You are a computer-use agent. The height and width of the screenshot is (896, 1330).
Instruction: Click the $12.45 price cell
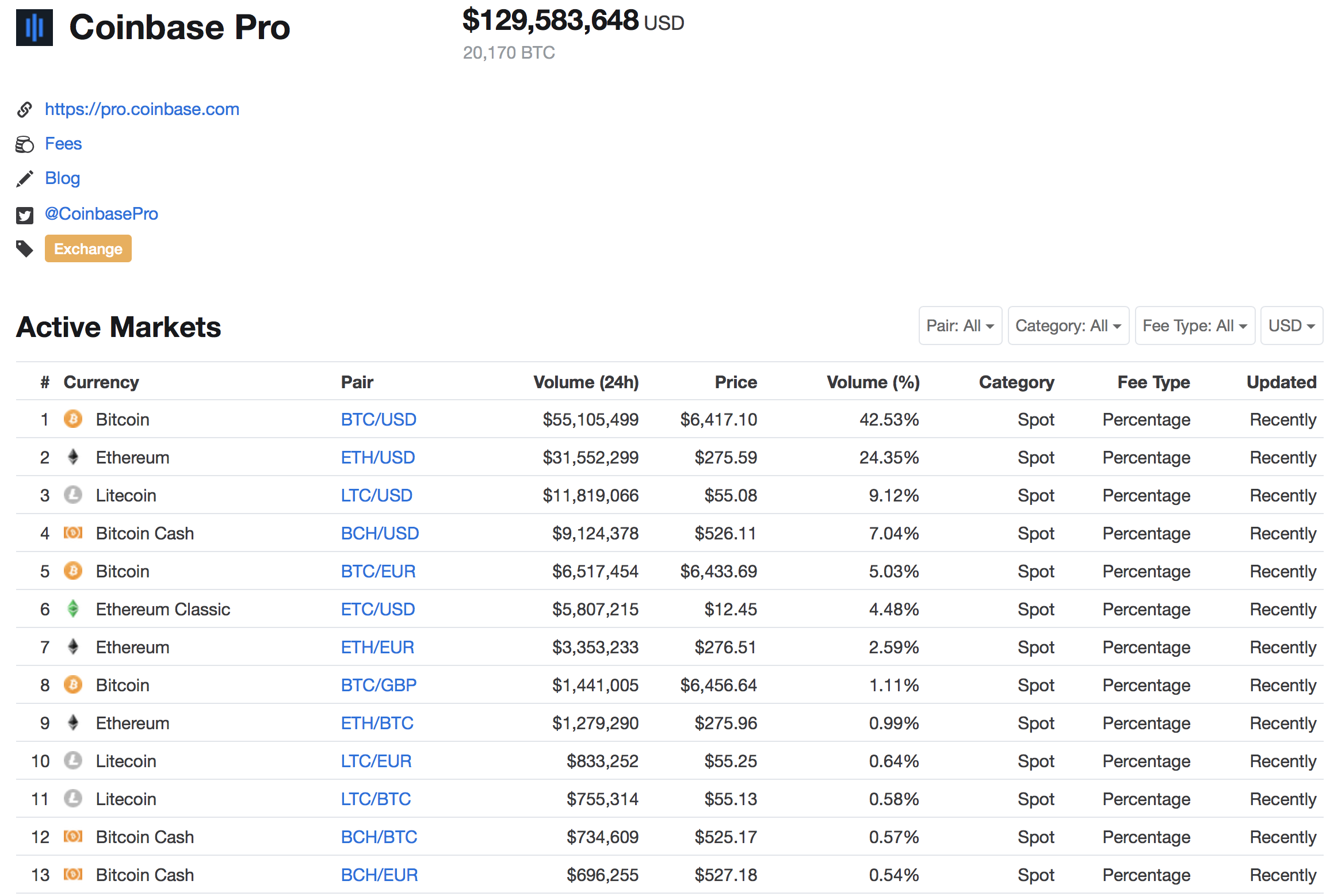[x=731, y=609]
